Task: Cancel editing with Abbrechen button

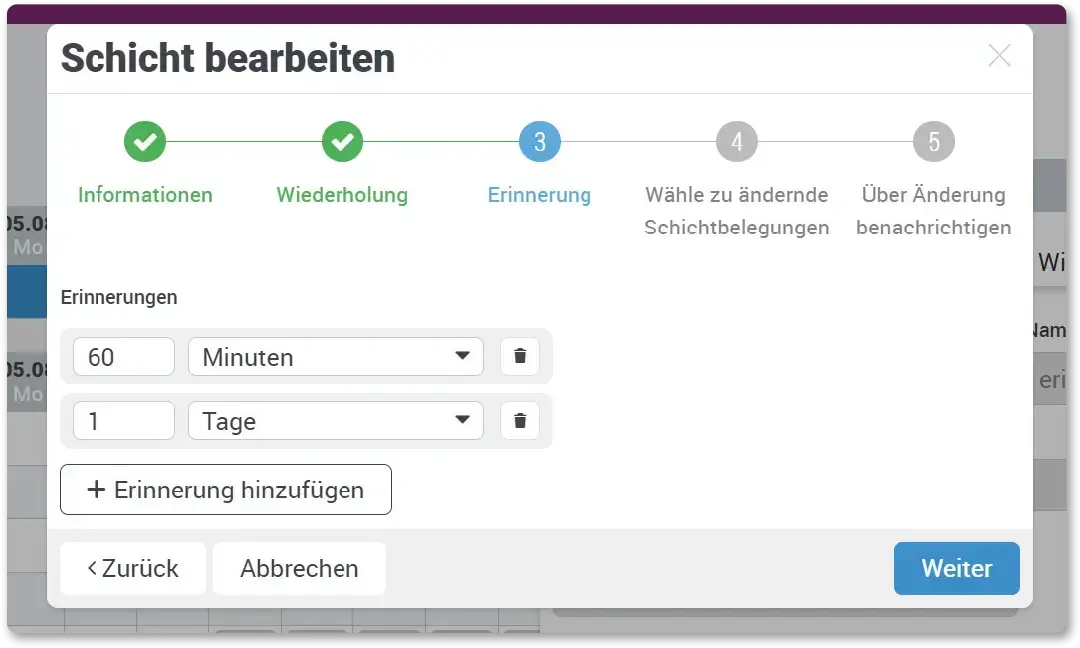Action: pyautogui.click(x=299, y=569)
